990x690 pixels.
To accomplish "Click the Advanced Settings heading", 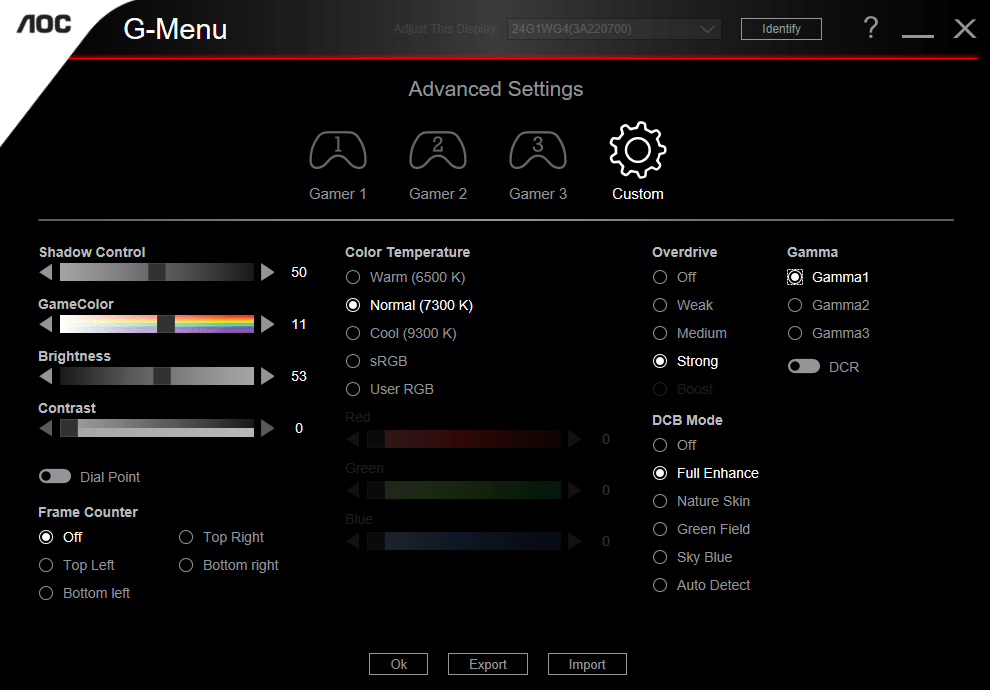I will coord(496,89).
